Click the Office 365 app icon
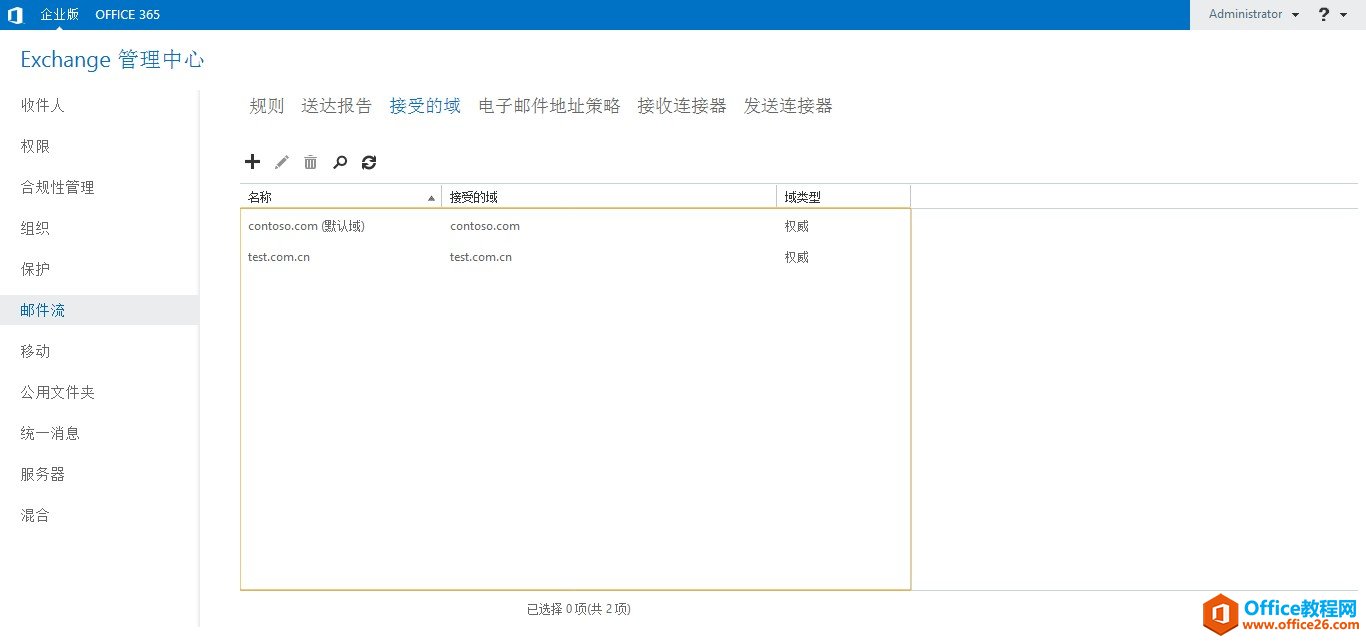This screenshot has height=642, width=1366. (15, 13)
